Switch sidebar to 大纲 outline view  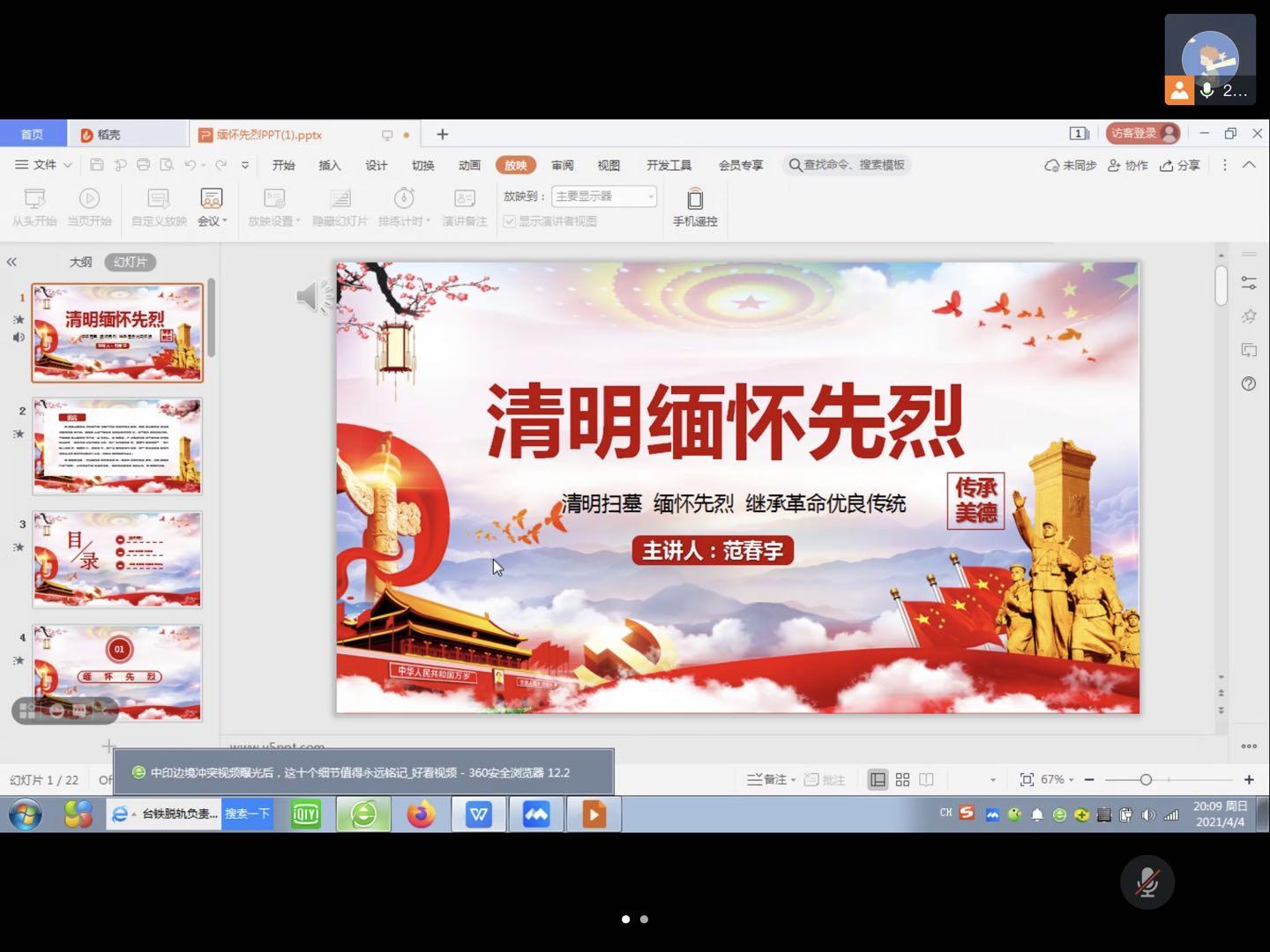pos(80,262)
